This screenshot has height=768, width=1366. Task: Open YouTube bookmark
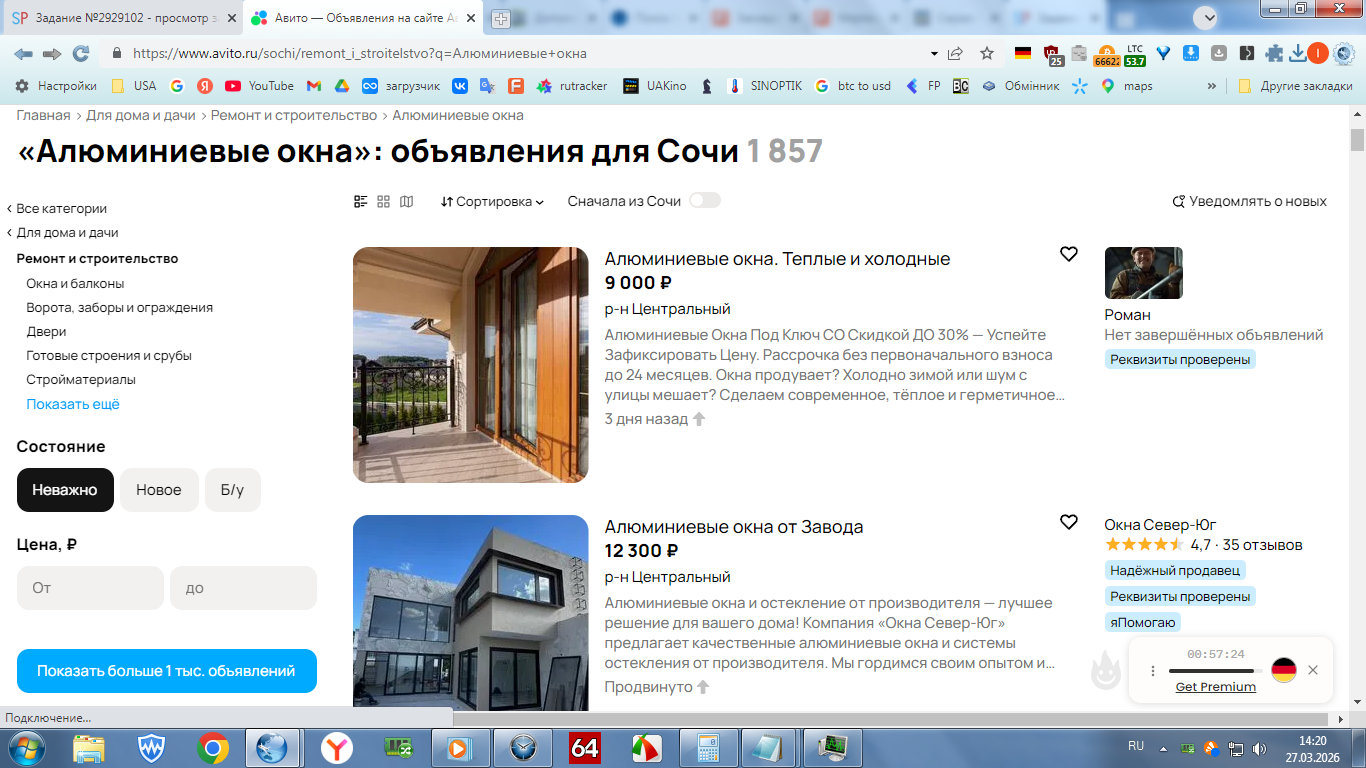(259, 86)
